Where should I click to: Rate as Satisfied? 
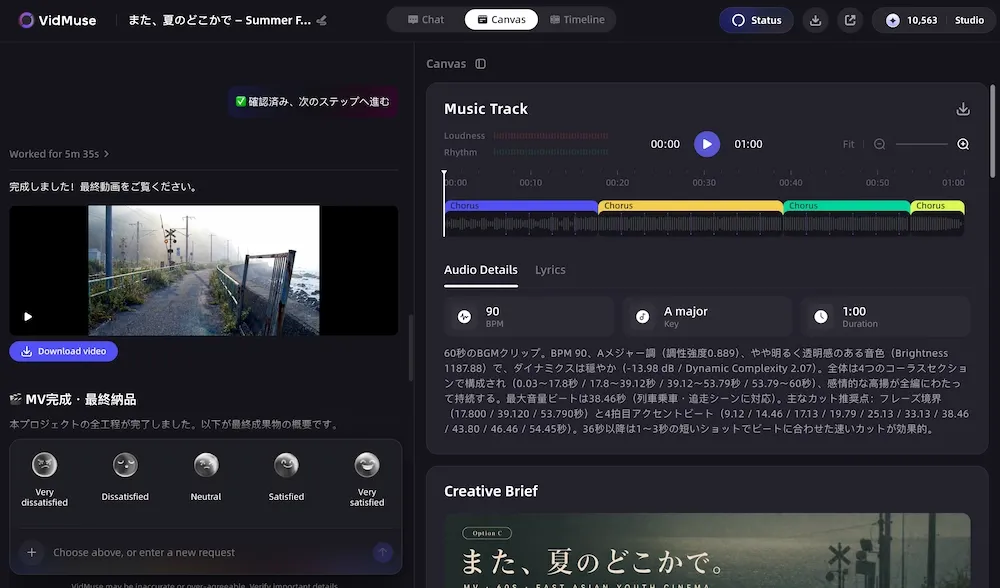286,478
